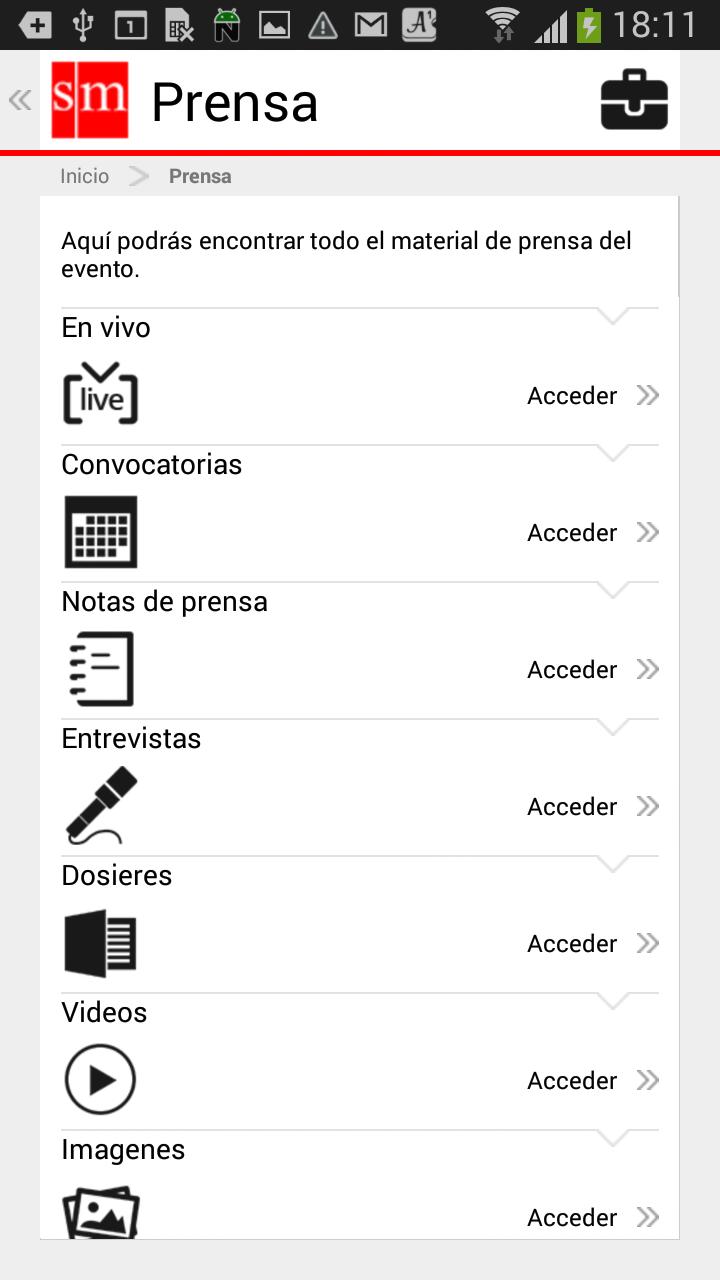This screenshot has width=720, height=1280.
Task: Select the Prensa breadcrumb item
Action: (200, 176)
